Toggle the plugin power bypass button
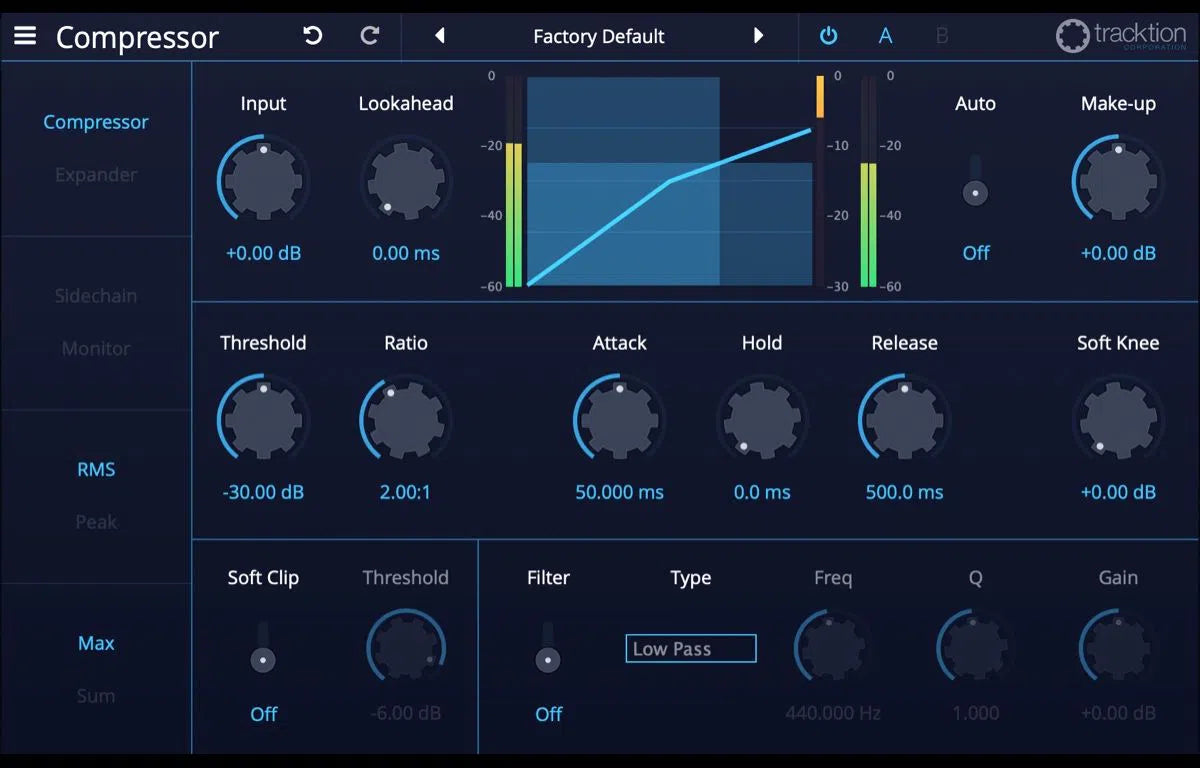 [x=828, y=35]
